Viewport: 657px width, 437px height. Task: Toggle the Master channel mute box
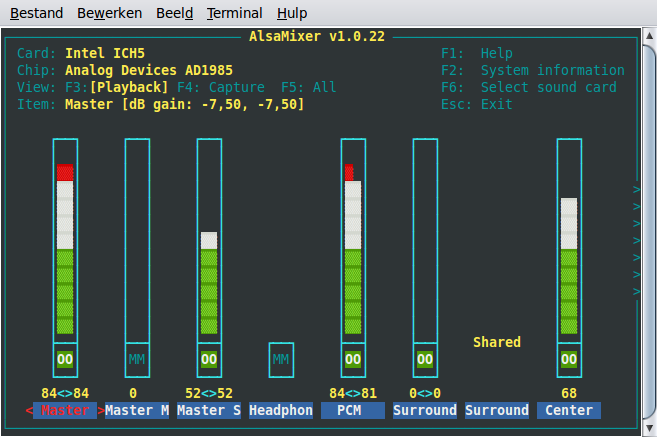pyautogui.click(x=65, y=358)
